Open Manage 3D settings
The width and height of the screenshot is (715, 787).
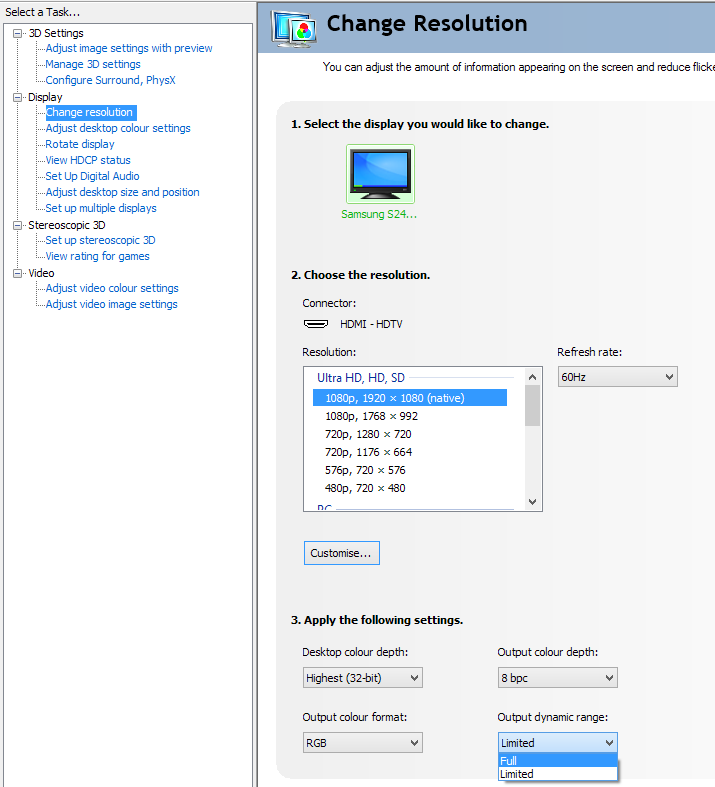(93, 64)
